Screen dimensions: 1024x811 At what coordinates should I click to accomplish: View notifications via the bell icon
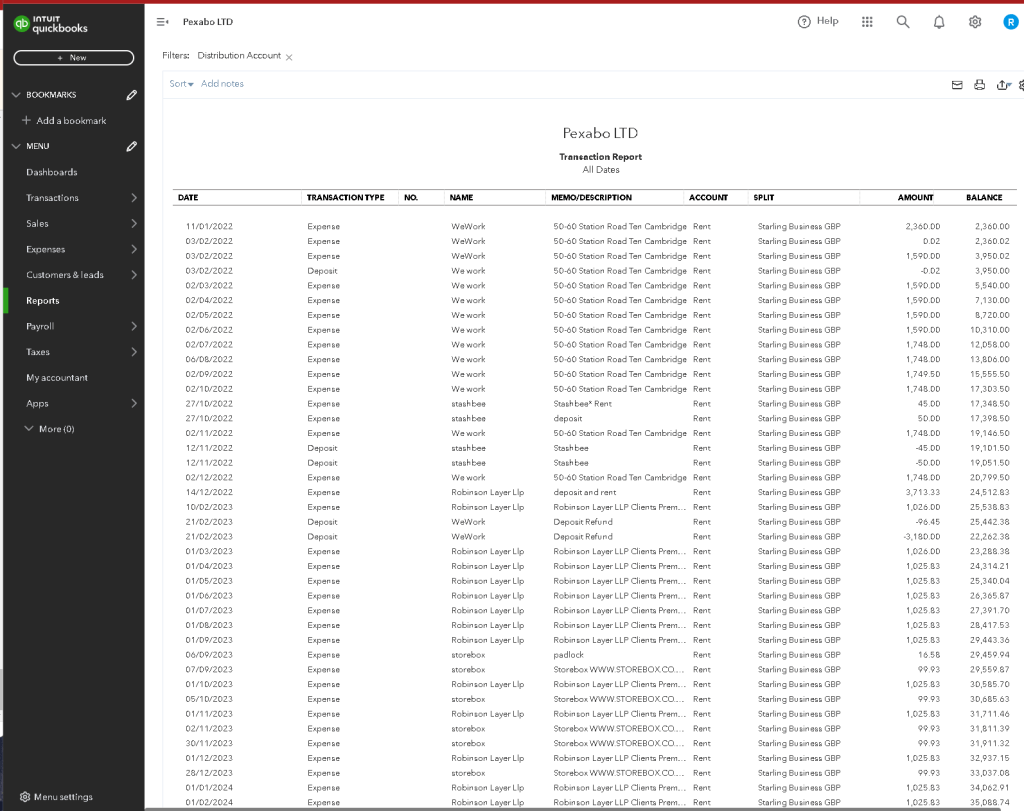(938, 22)
